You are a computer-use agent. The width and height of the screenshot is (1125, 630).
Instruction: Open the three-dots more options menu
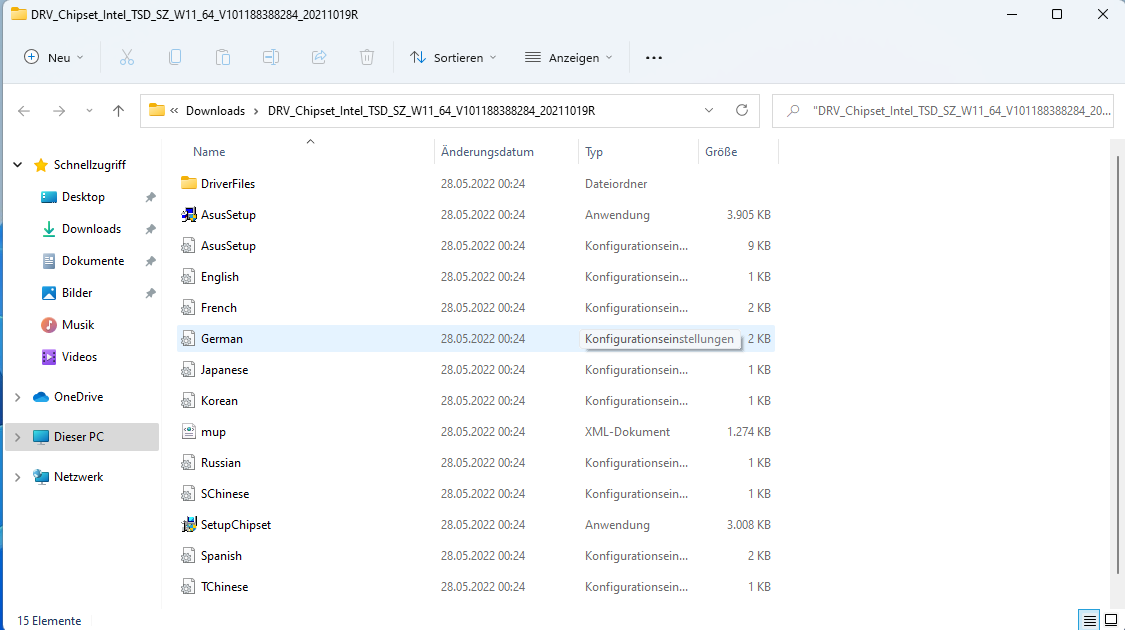(654, 57)
